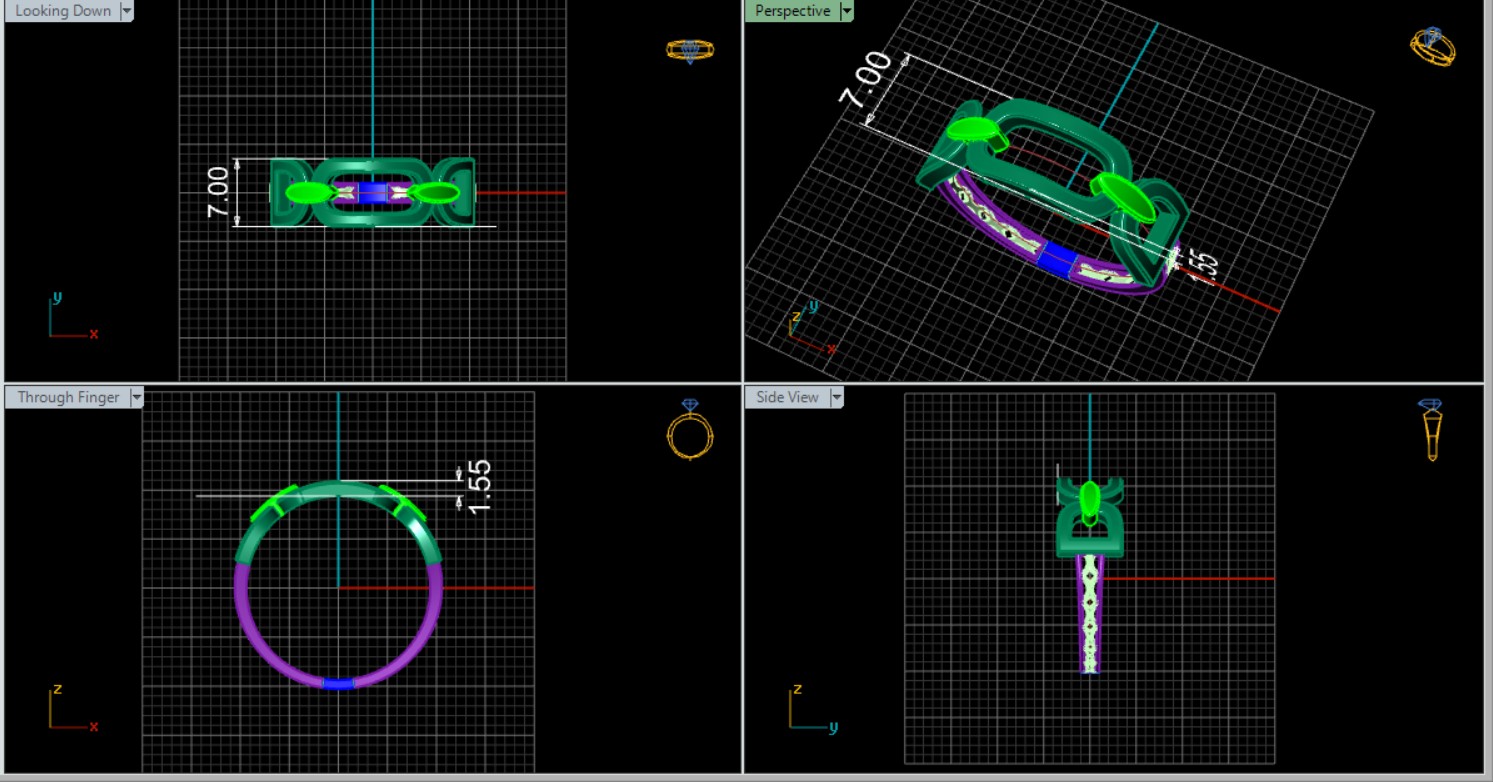Activate the Perspective viewport title
The image size is (1493, 782).
792,11
